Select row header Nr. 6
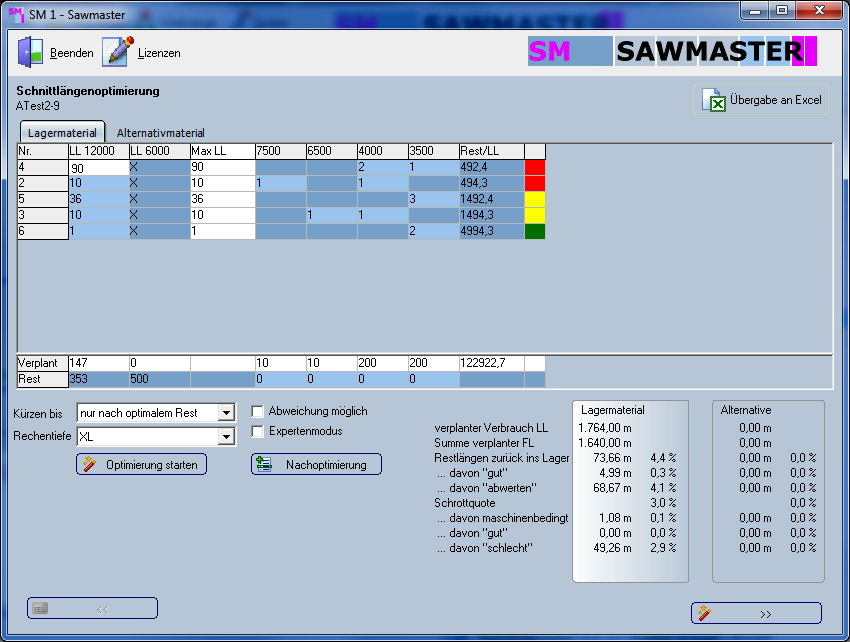Image resolution: width=850 pixels, height=642 pixels. (x=43, y=231)
